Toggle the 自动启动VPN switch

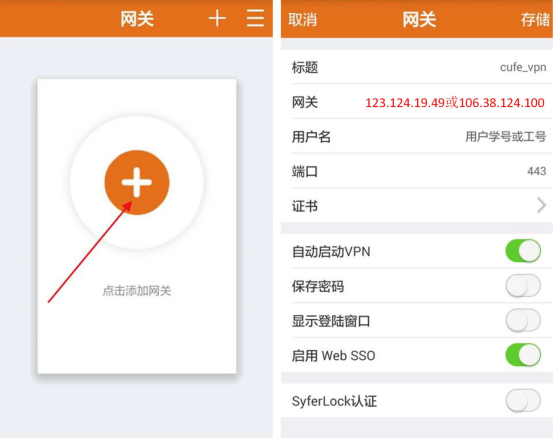pos(523,251)
